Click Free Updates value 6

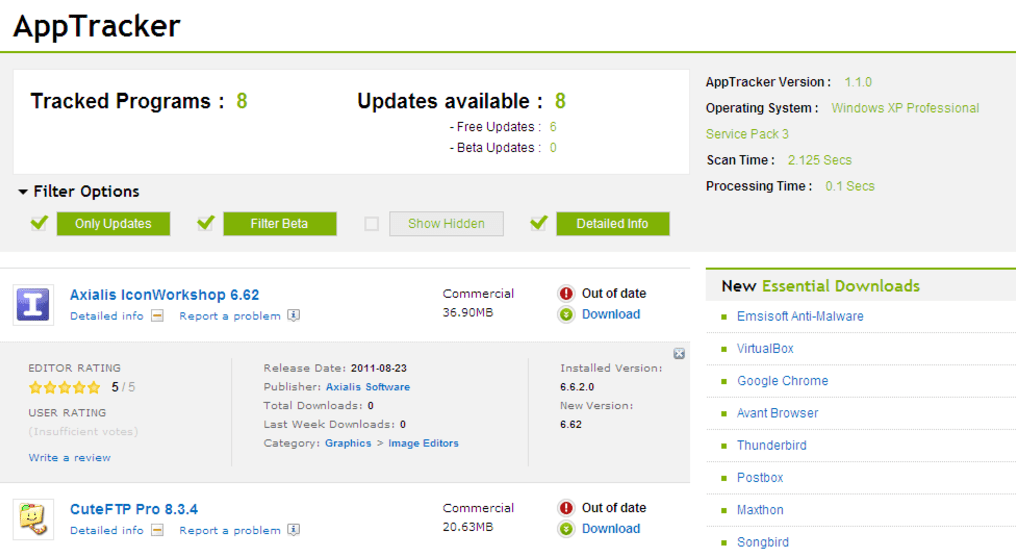[x=553, y=127]
